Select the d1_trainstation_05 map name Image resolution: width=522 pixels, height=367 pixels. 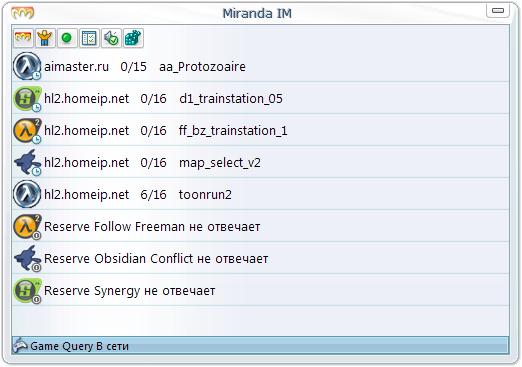point(231,99)
